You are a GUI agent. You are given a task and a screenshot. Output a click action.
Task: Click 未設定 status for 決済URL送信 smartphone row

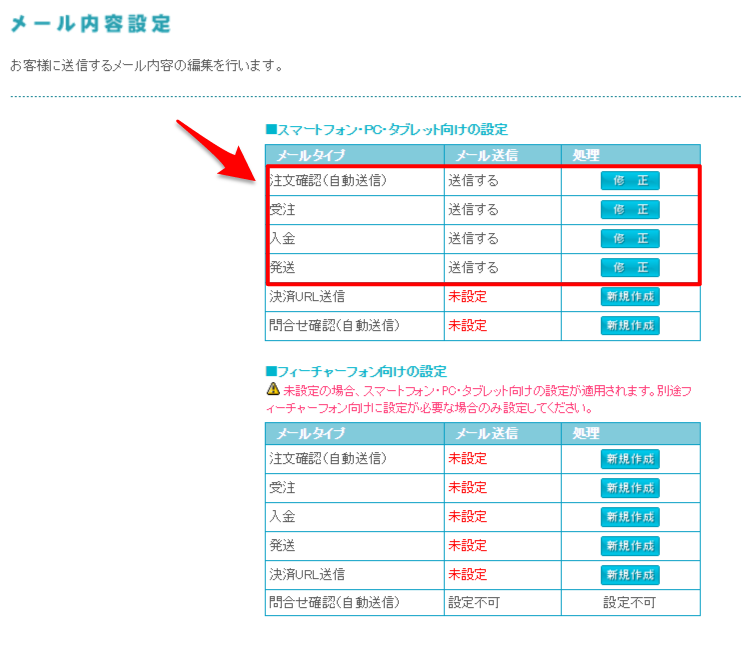point(468,297)
